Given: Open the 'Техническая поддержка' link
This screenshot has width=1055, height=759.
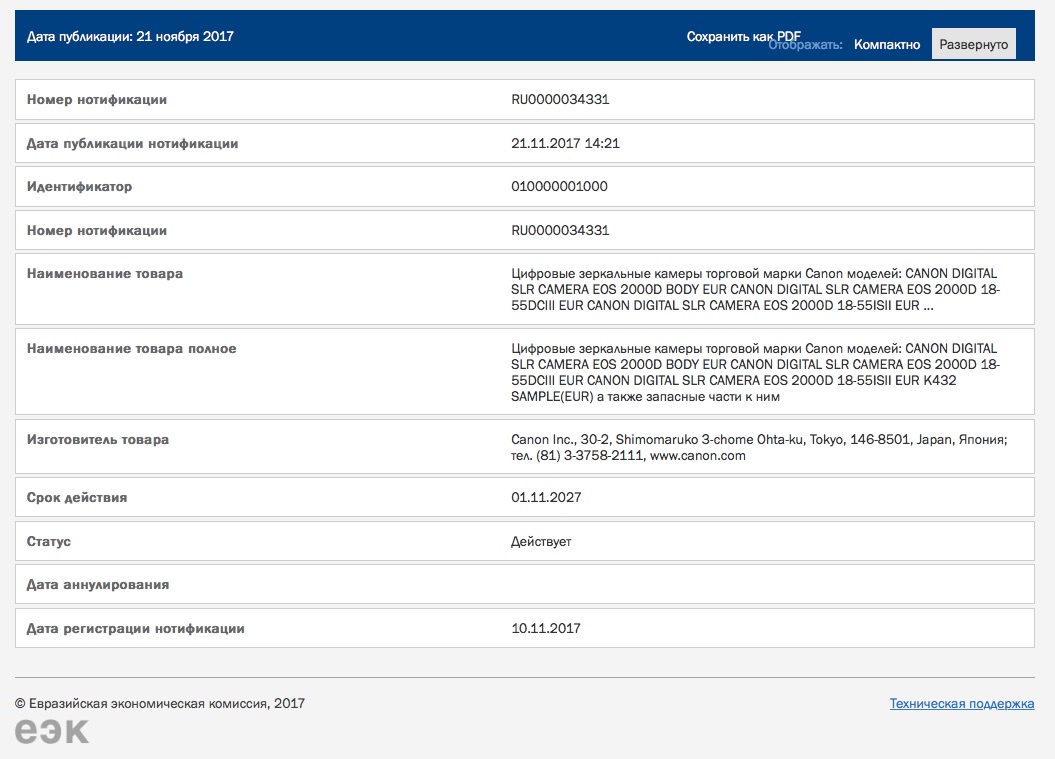Looking at the screenshot, I should pos(961,703).
